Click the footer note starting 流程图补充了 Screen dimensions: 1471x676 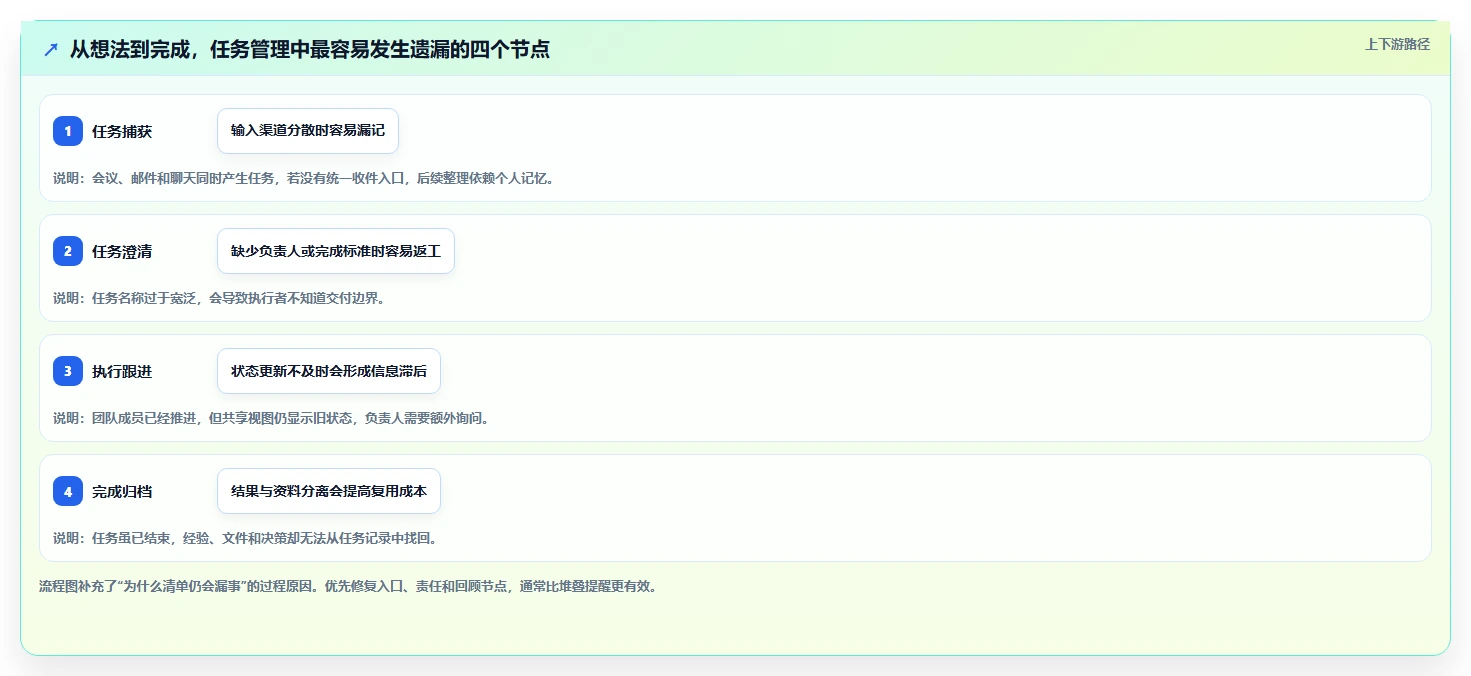(x=348, y=587)
